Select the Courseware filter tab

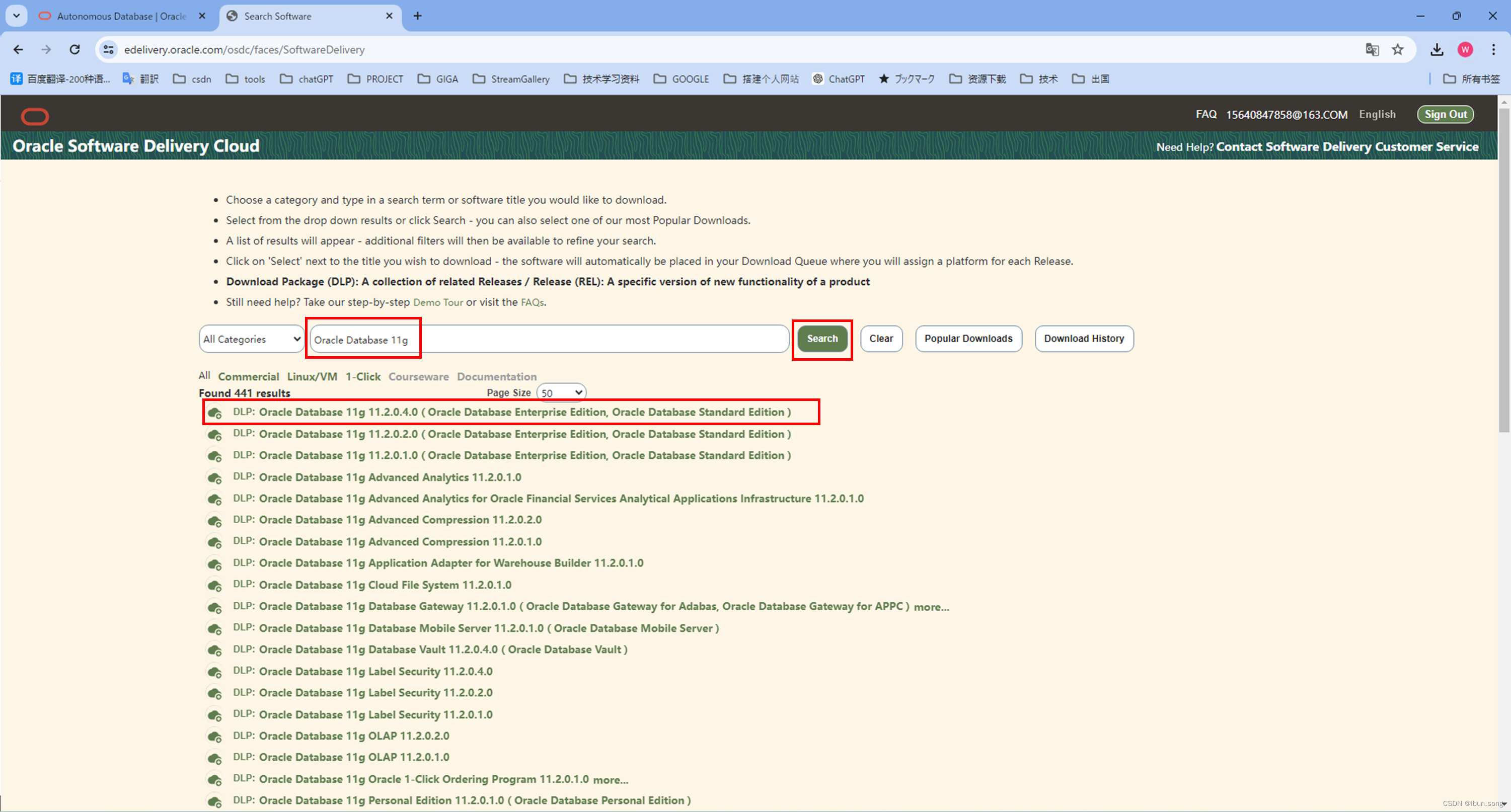(419, 376)
